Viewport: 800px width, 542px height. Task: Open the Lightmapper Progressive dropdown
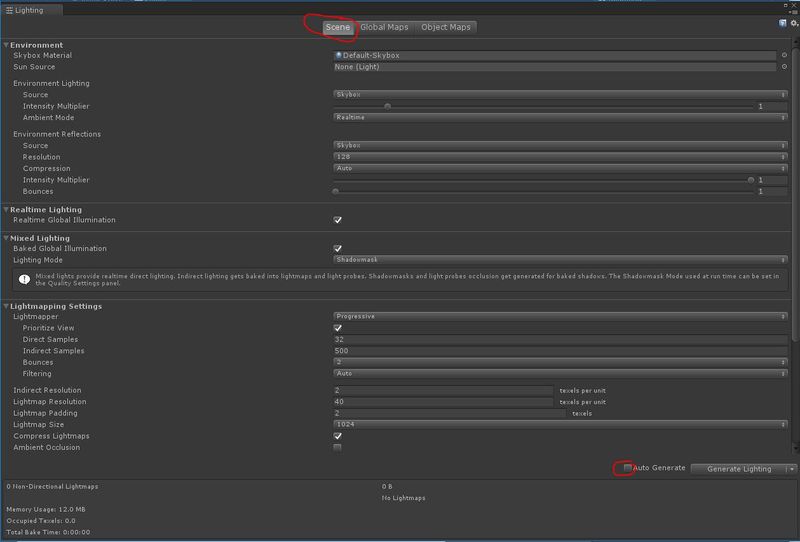coord(560,317)
